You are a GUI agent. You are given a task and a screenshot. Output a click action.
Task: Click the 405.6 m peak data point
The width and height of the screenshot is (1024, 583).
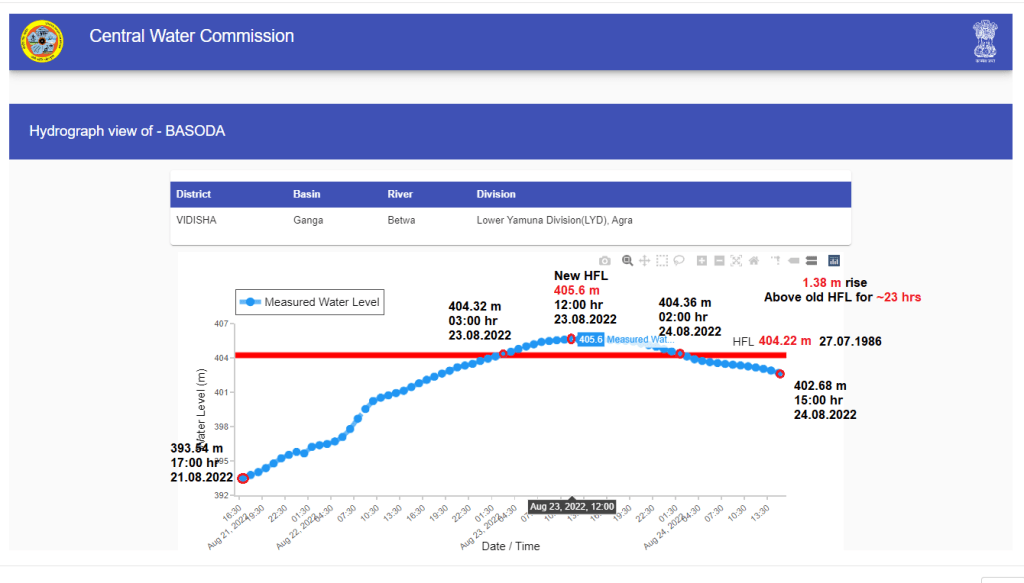click(x=571, y=339)
